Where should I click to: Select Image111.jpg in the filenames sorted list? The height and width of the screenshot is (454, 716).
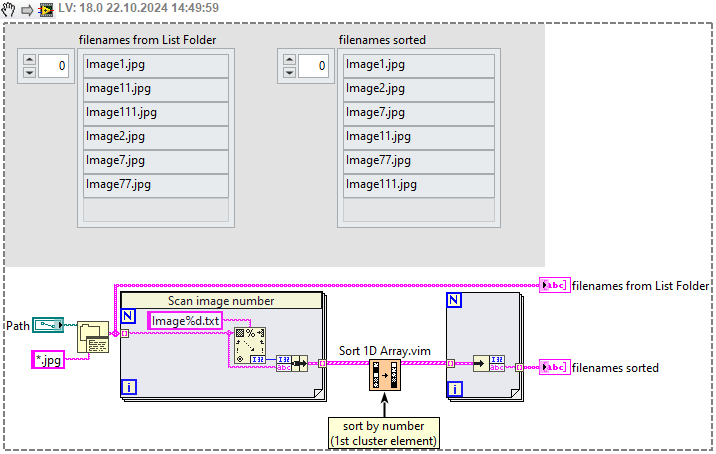tap(419, 185)
